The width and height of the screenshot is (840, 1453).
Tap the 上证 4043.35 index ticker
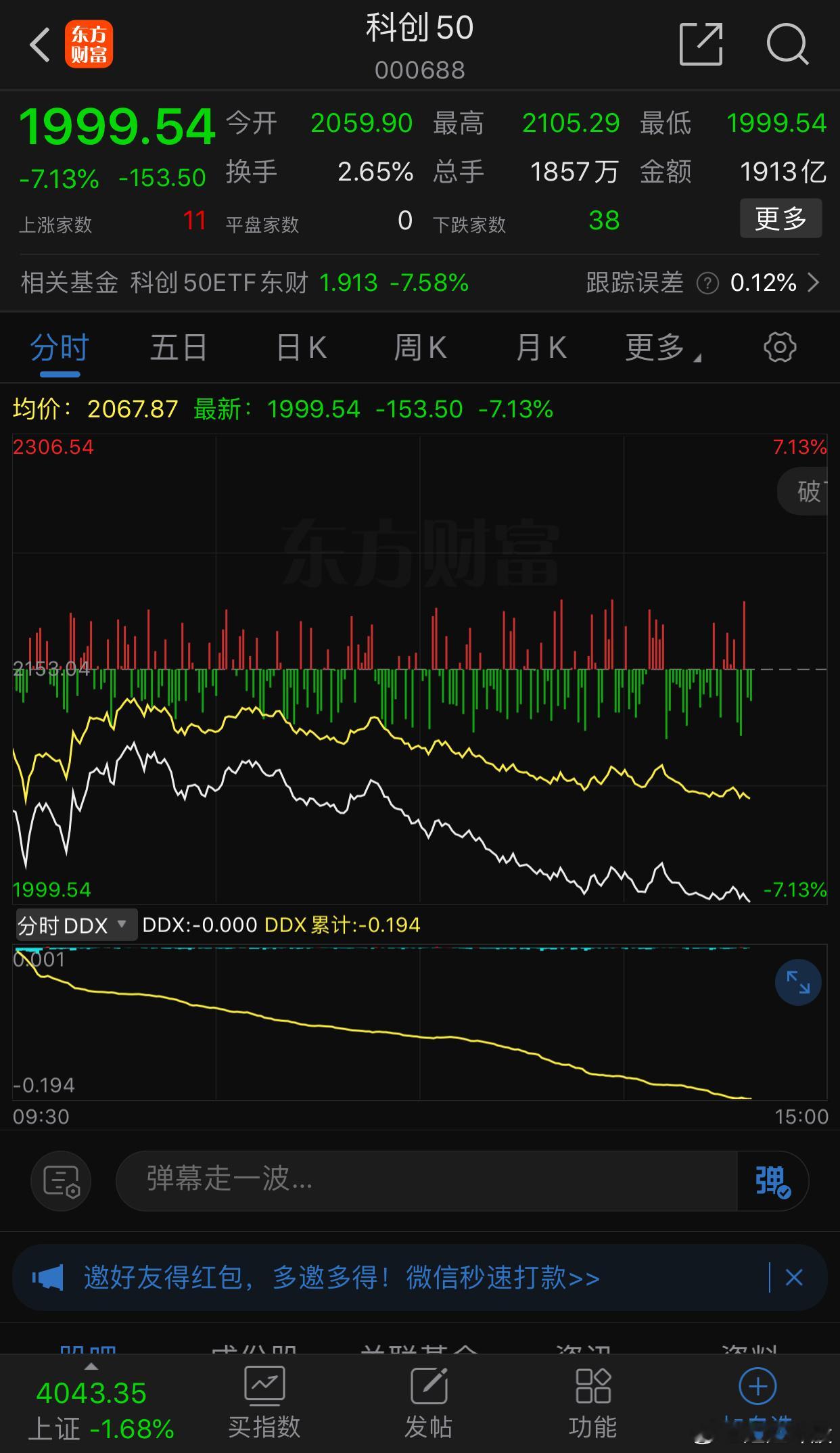(x=101, y=1410)
